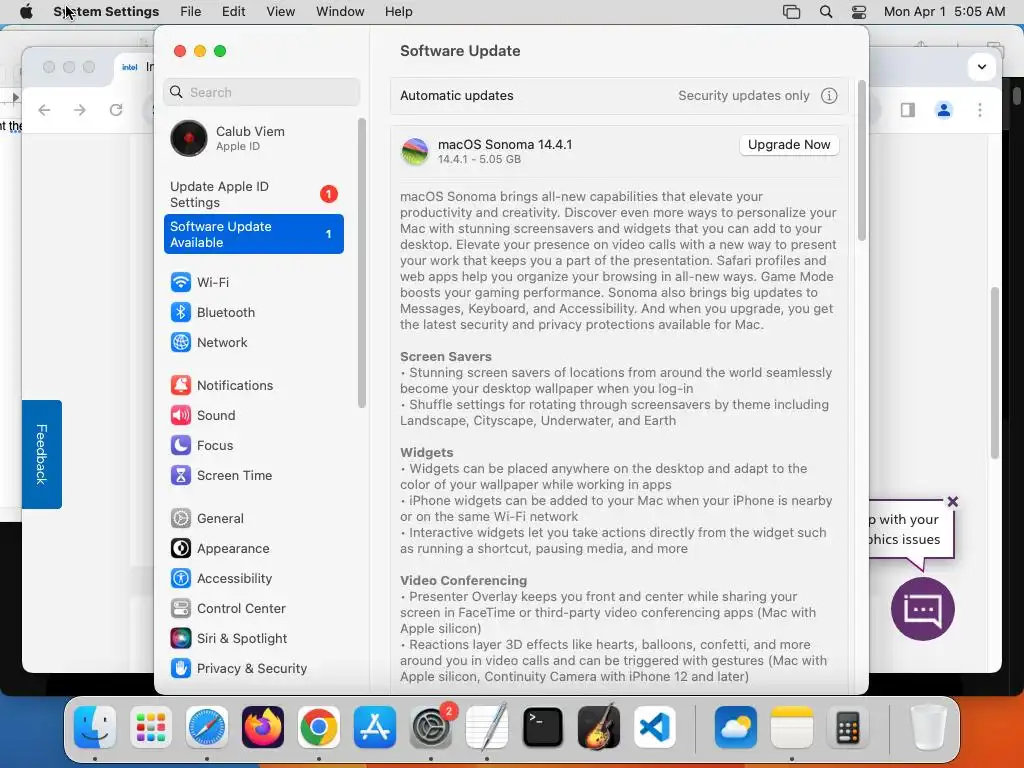Image resolution: width=1024 pixels, height=768 pixels.
Task: Open Calculator from the Dock
Action: (x=848, y=727)
